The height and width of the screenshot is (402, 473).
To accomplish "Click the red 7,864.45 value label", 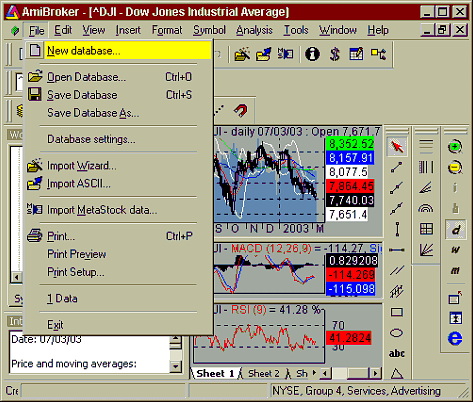I will pos(350,186).
